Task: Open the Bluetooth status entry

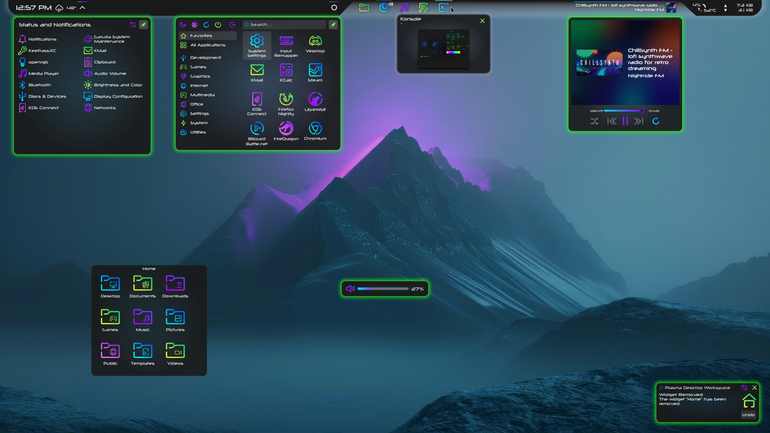Action: point(35,85)
